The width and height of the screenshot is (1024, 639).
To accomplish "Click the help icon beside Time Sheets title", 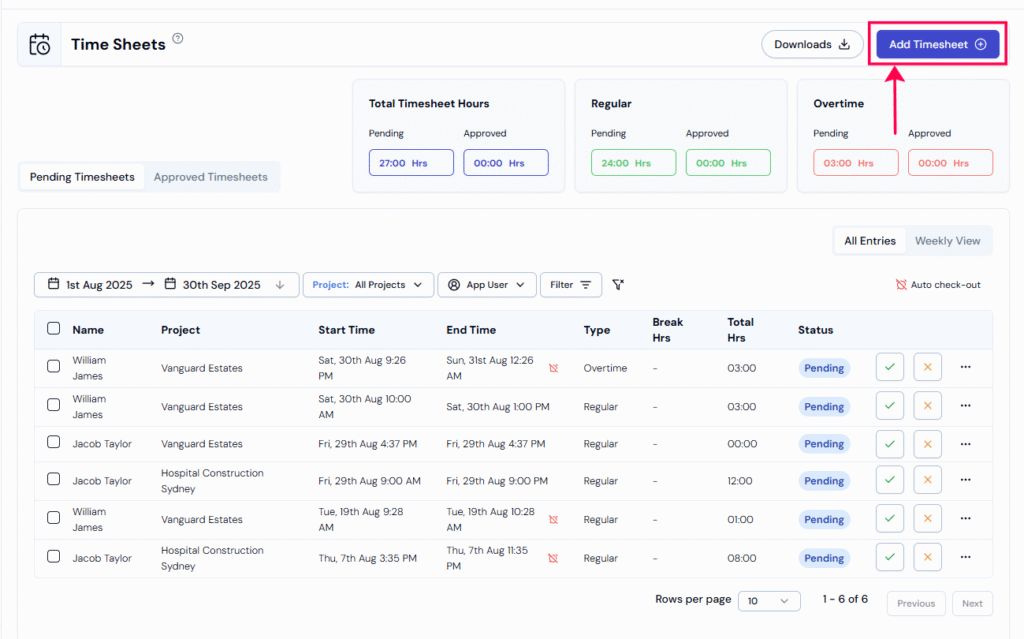I will click(178, 39).
